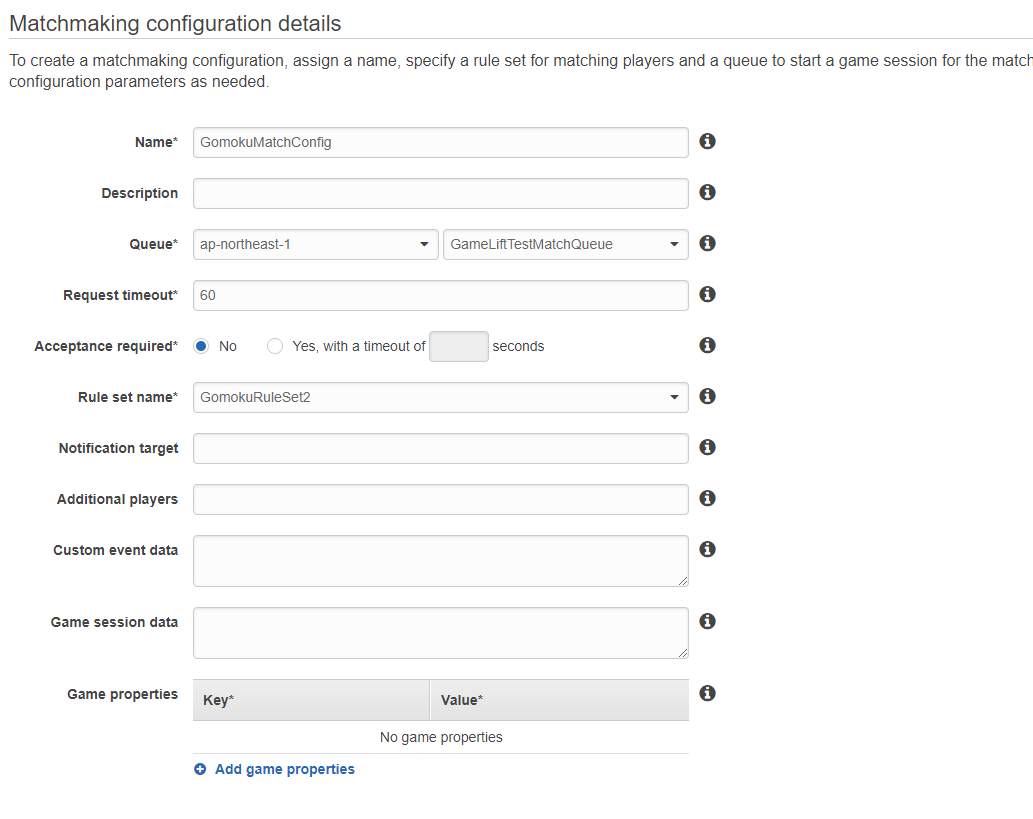
Task: Click the Key column header in properties table
Action: click(311, 700)
